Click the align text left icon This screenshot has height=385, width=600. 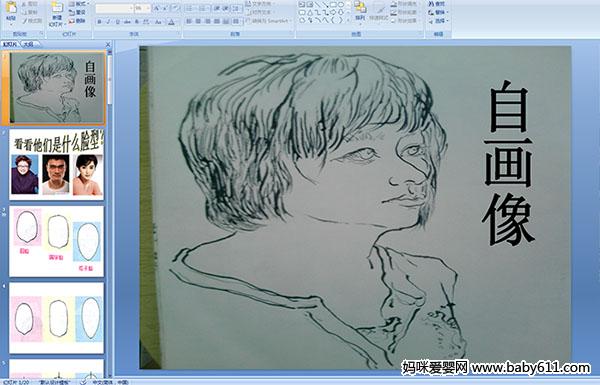(x=189, y=21)
